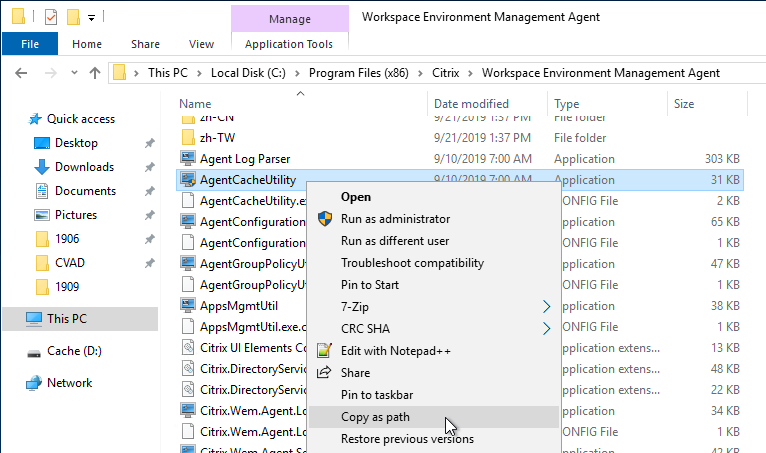The width and height of the screenshot is (766, 453).
Task: Click the pin icon beside Downloads
Action: click(x=149, y=167)
